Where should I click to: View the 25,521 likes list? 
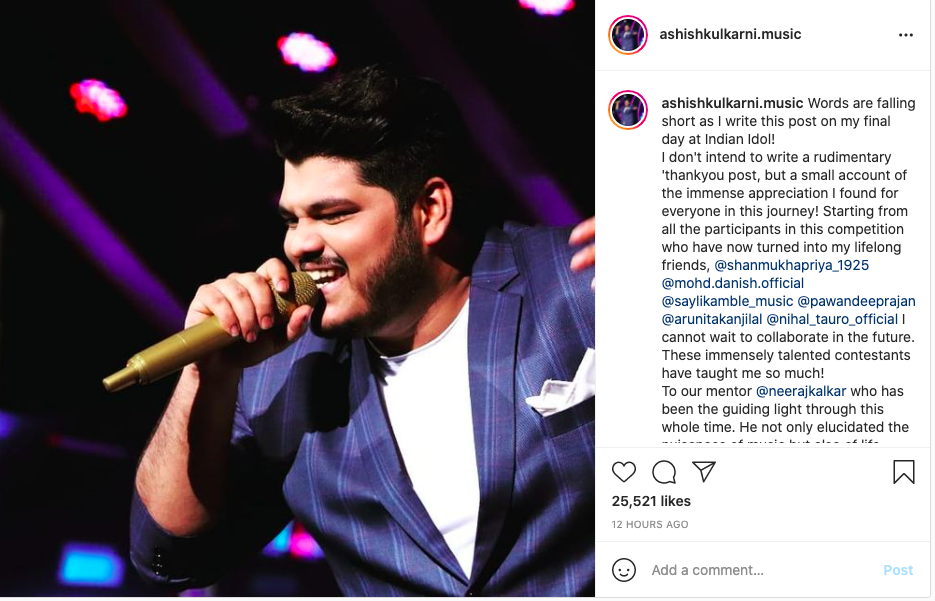651,501
